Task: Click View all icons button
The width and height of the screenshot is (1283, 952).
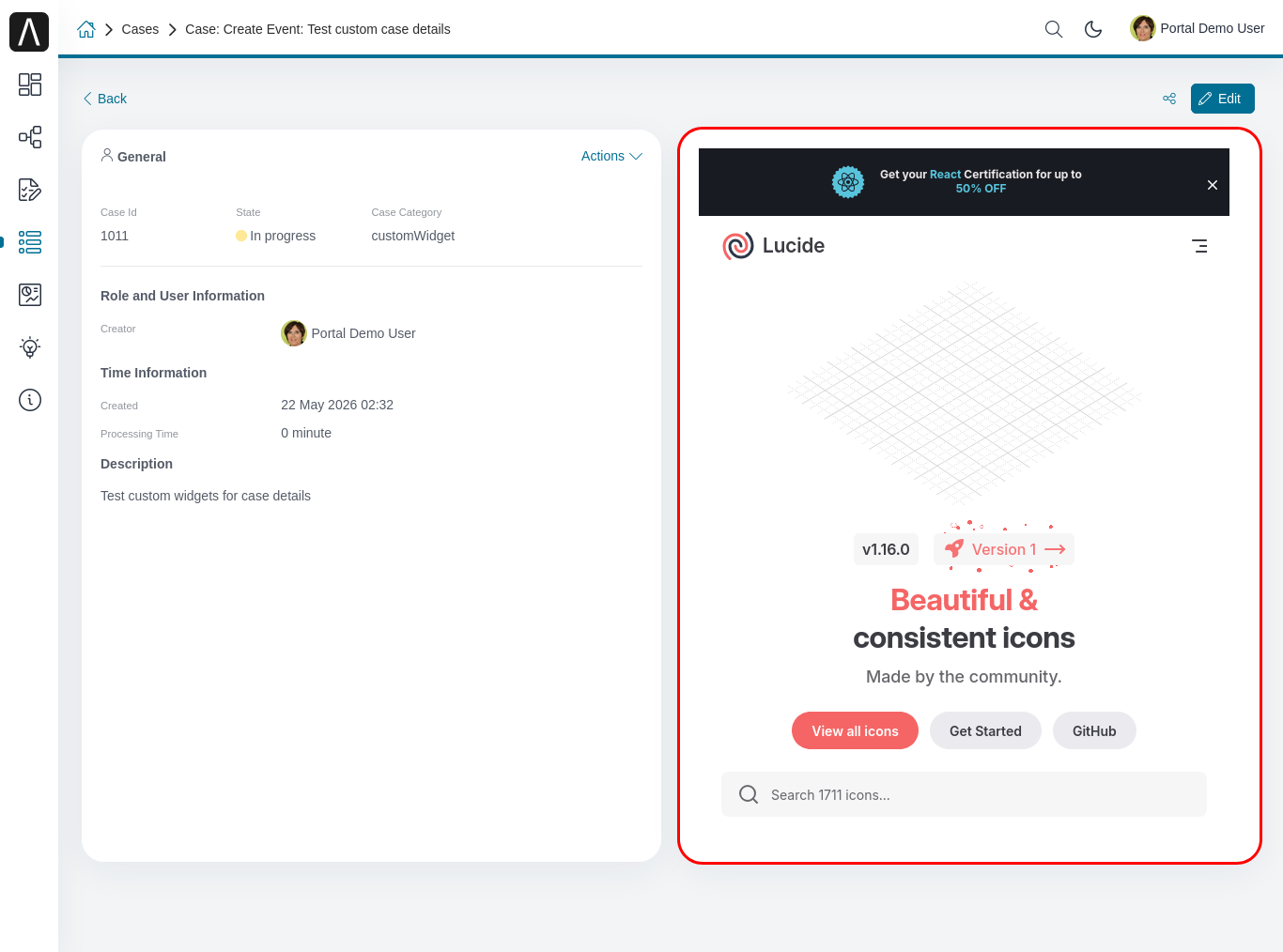Action: pos(855,730)
